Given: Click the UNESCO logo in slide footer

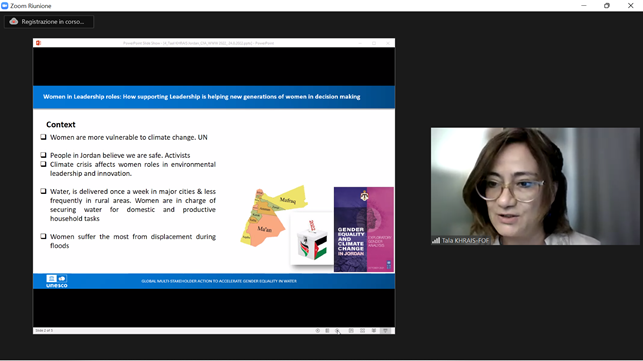Looking at the screenshot, I should point(57,281).
